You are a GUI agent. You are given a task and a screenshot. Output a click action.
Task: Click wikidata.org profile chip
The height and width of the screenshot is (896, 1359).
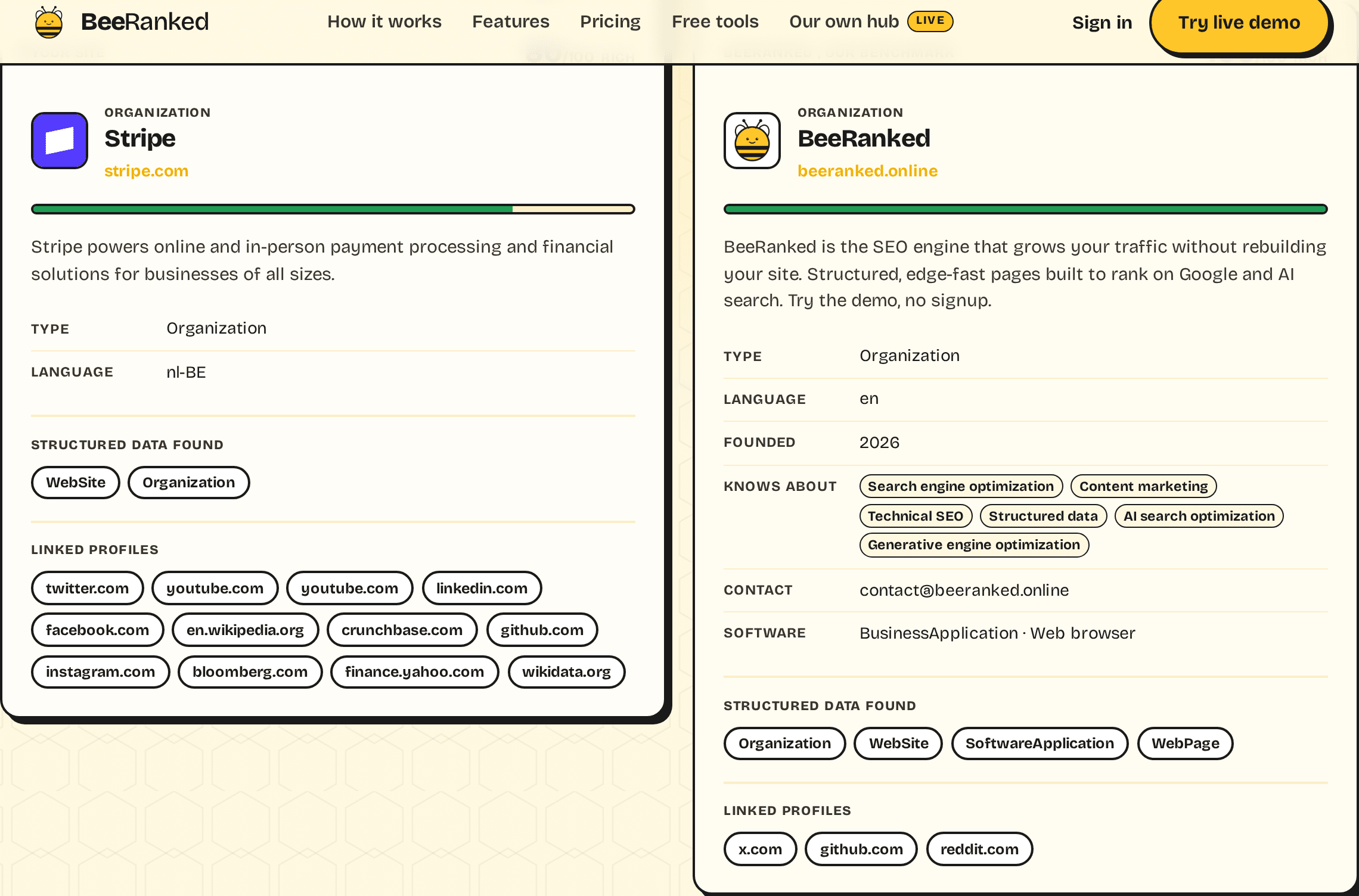point(567,672)
